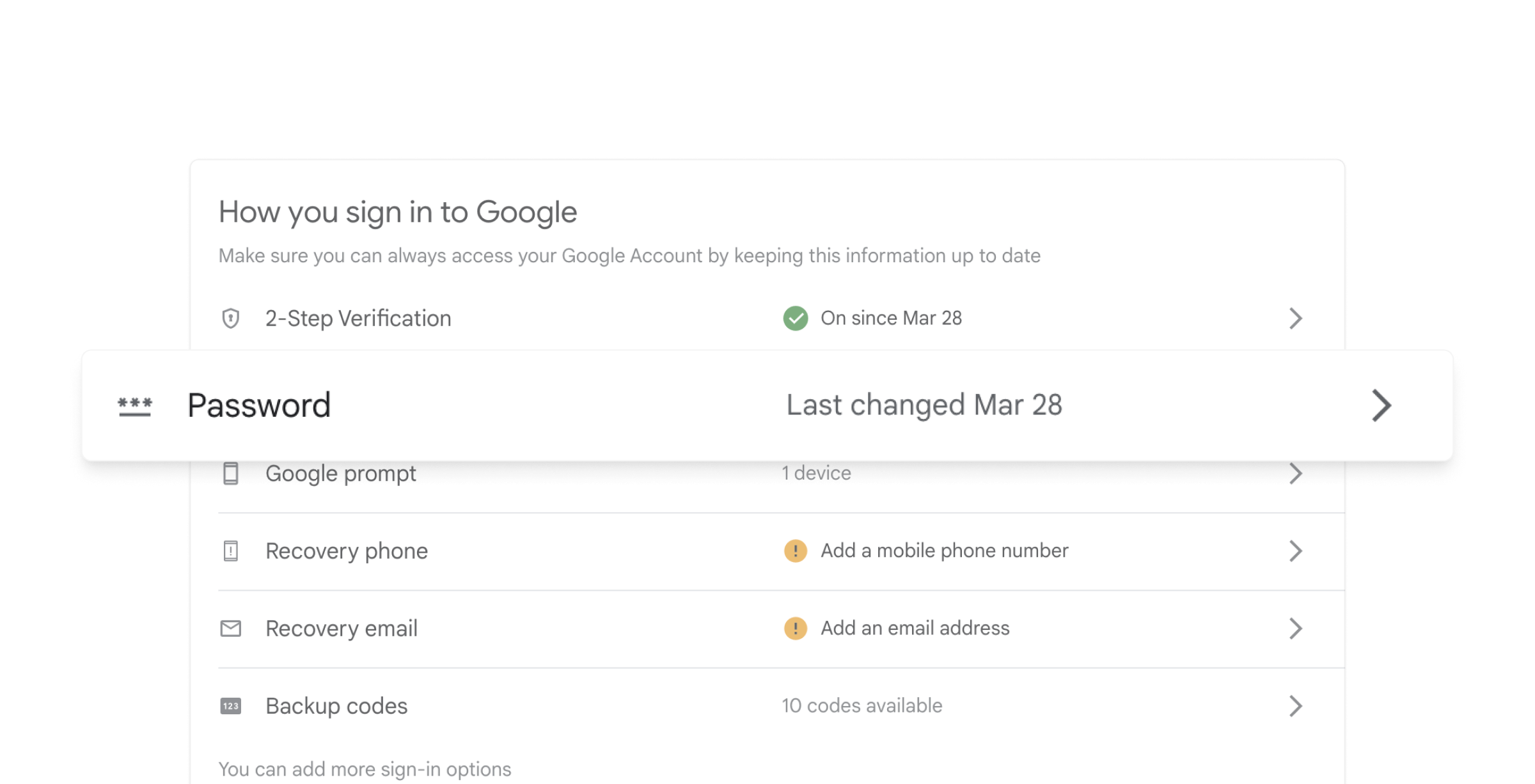Expand Recovery email row chevron
1535x784 pixels.
pos(1296,629)
